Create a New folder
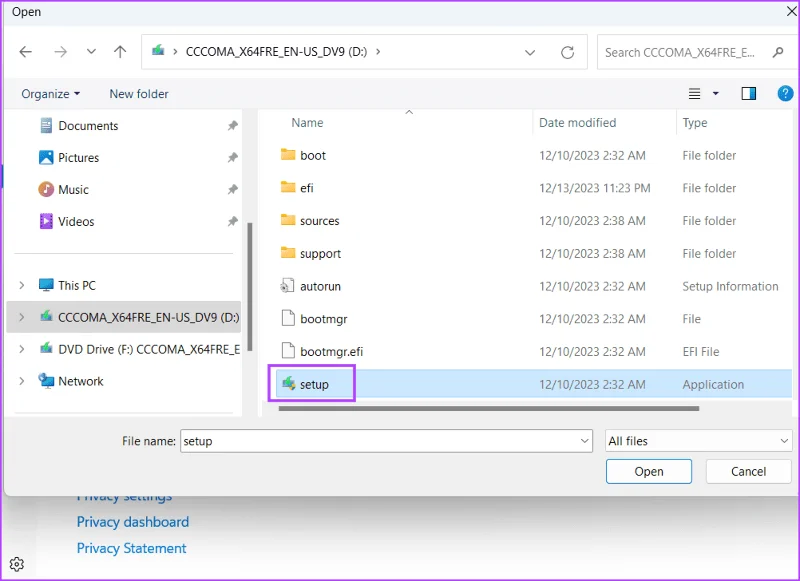The width and height of the screenshot is (800, 581). pos(139,94)
